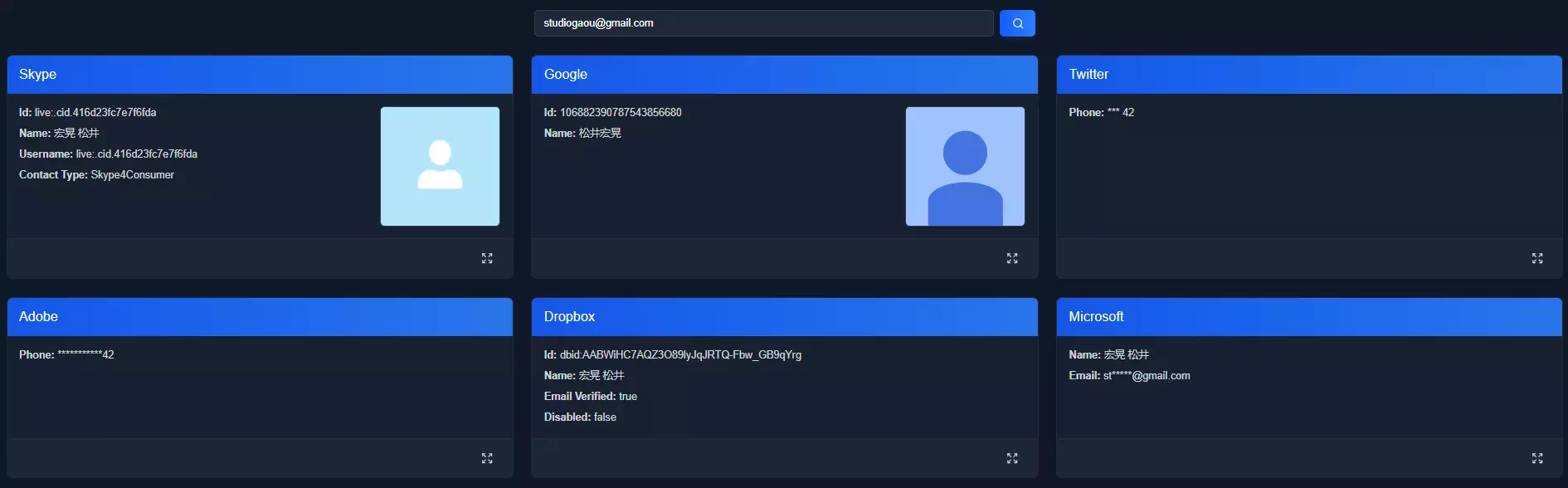The image size is (1568, 488).
Task: Select Skype Id live:.cid.416d23fc7e7f6fda
Action: tap(88, 112)
